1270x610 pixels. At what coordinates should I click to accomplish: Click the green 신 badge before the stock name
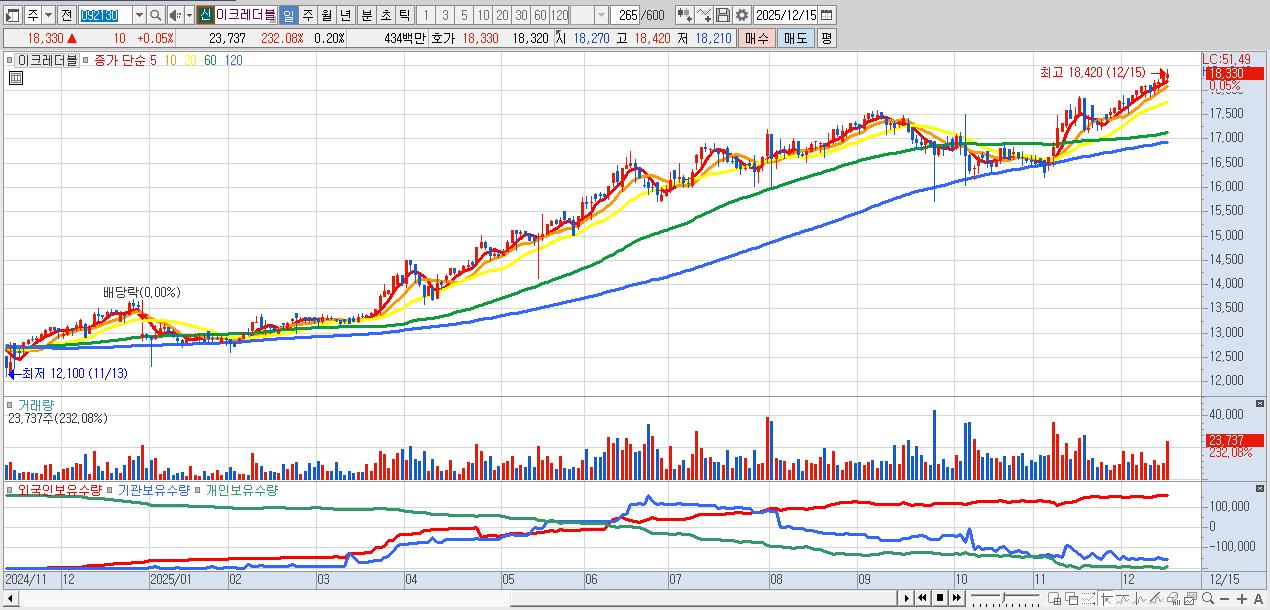pyautogui.click(x=205, y=15)
